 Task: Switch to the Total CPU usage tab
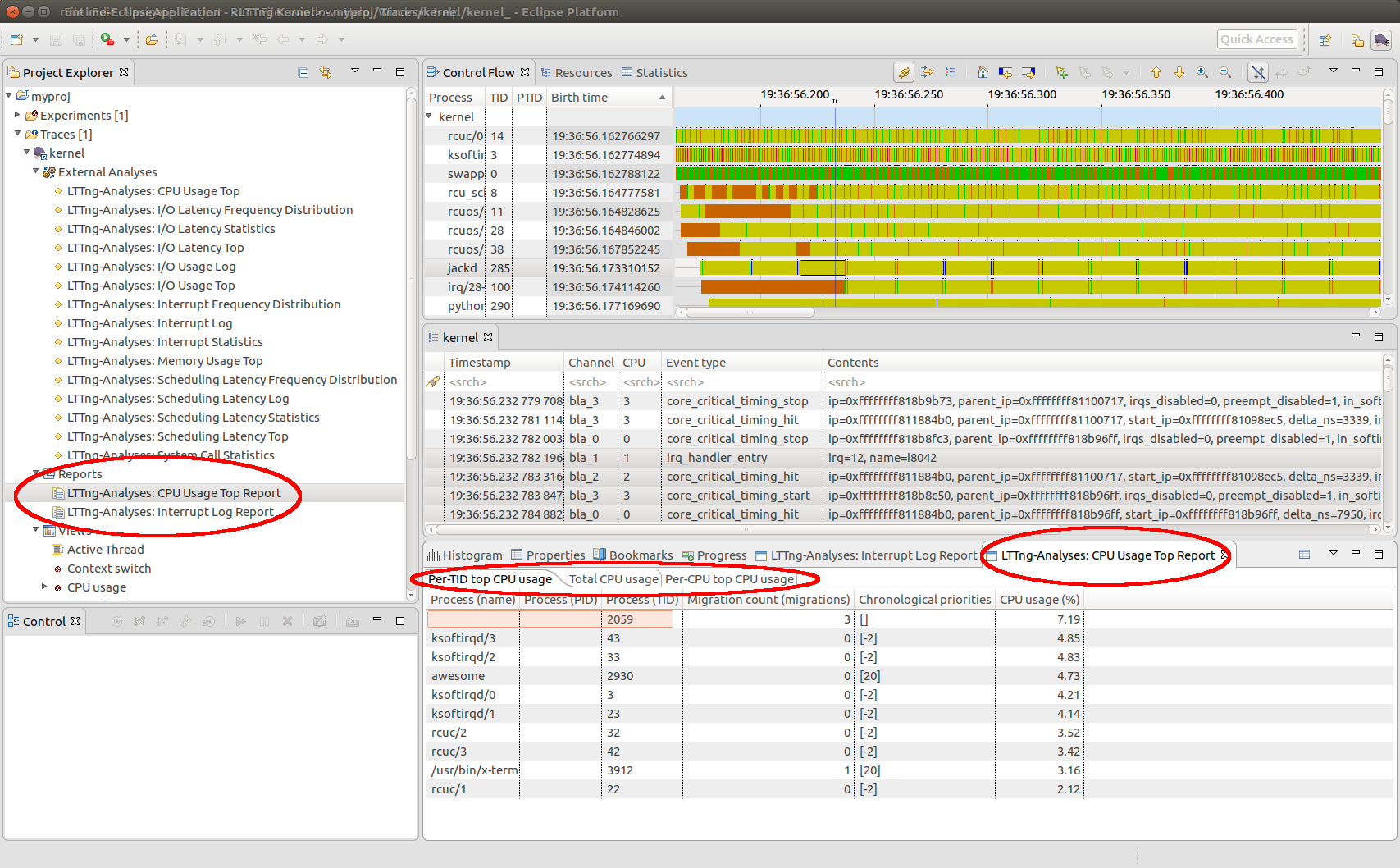coord(613,579)
